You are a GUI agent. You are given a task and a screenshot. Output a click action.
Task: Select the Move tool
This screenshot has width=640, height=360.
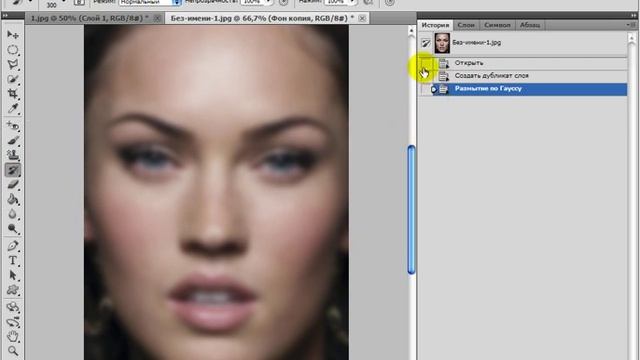point(13,35)
